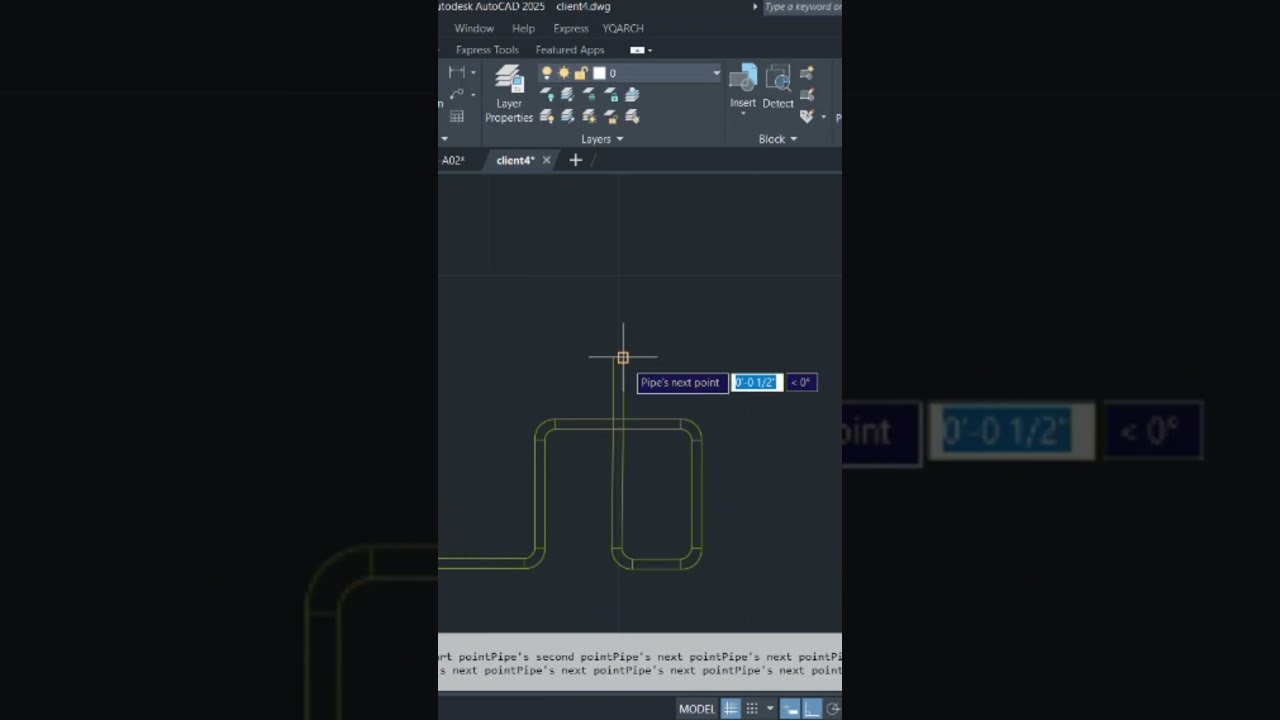Open the Layer Properties manager
This screenshot has width=1280, height=720.
509,94
